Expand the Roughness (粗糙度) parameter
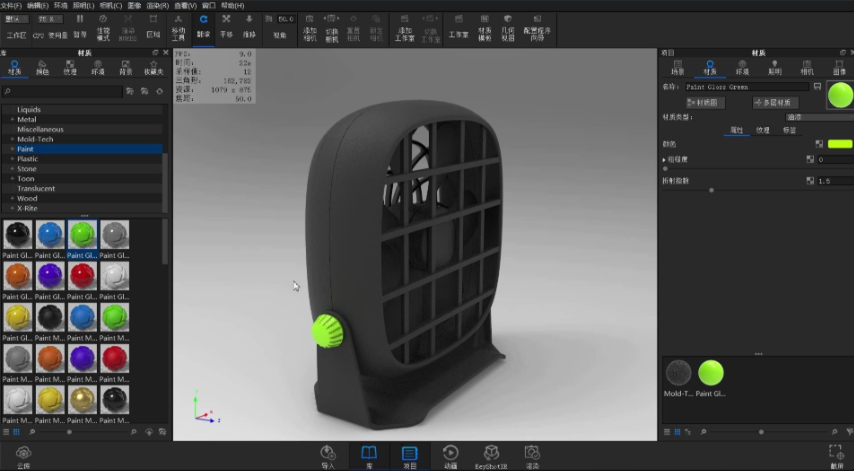 coord(664,160)
